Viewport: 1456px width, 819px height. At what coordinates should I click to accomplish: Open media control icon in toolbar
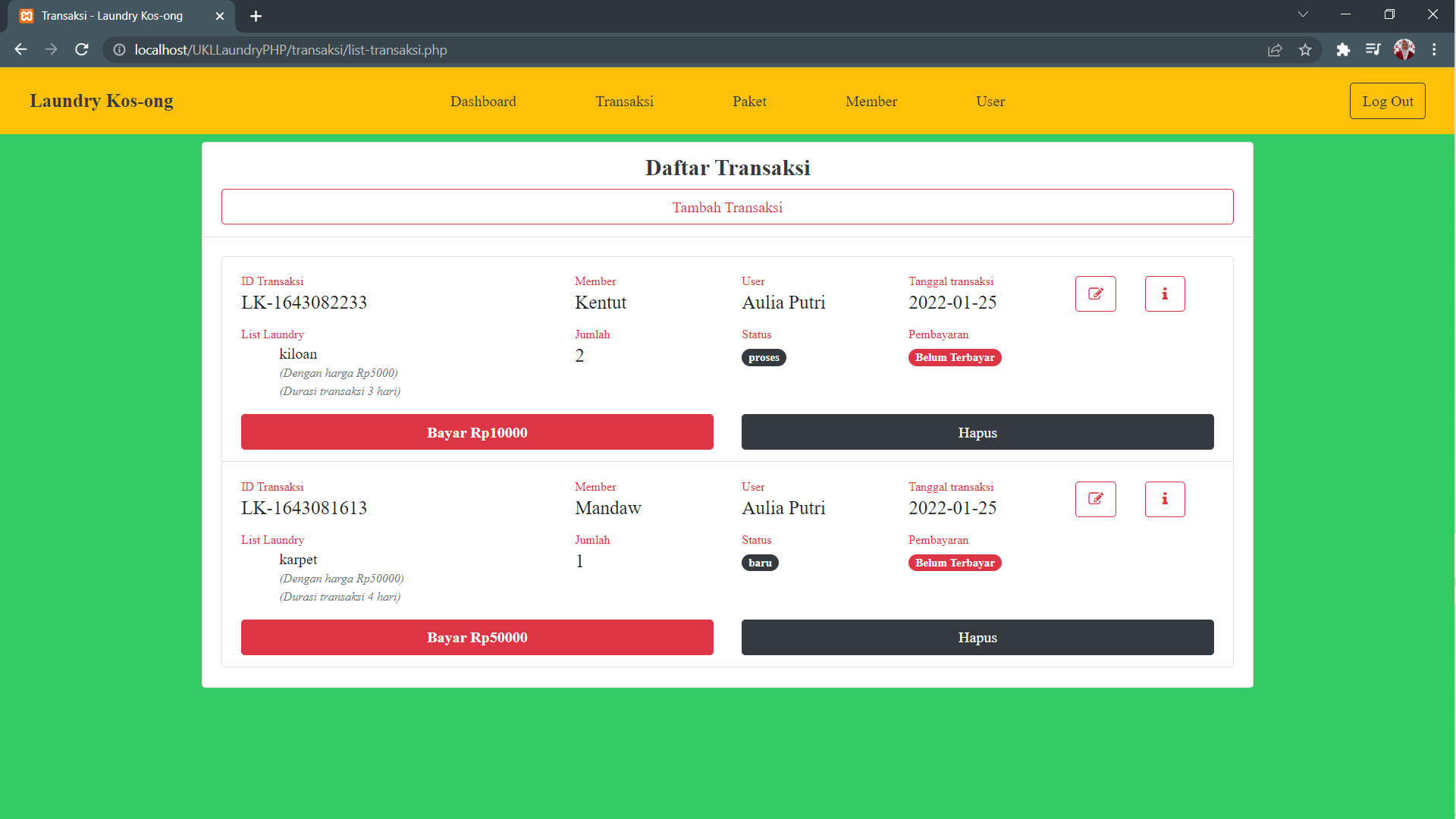(x=1373, y=50)
